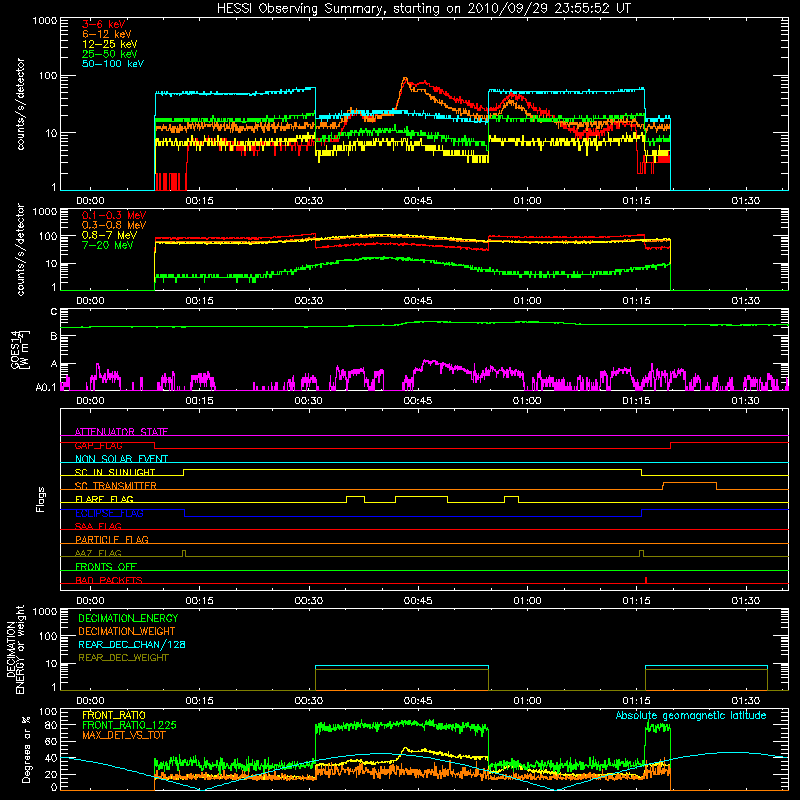Image resolution: width=800 pixels, height=800 pixels.
Task: Click the red BAD_PACKETS spike marker
Action: coord(646,580)
